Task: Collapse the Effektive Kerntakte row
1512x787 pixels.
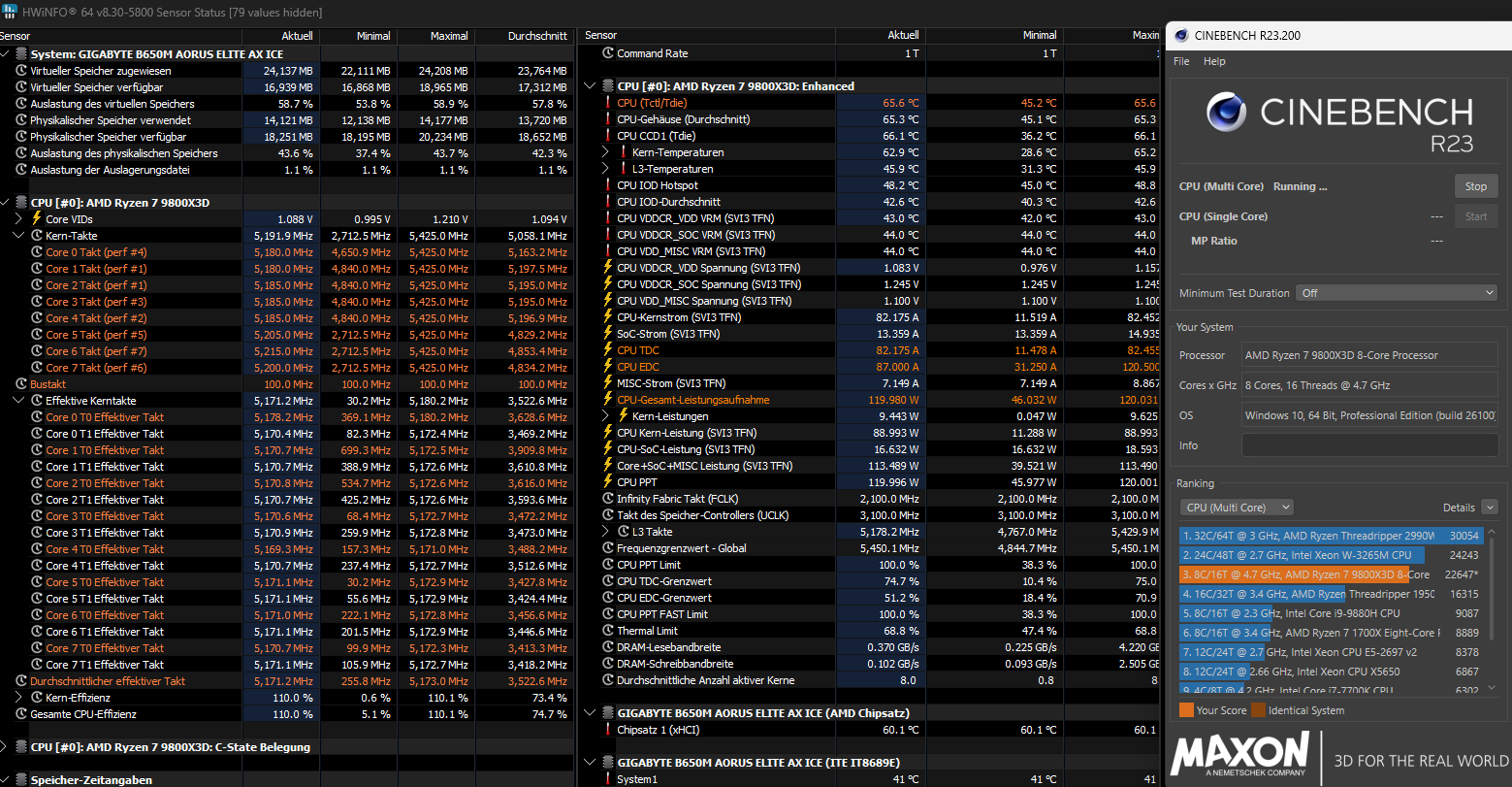Action: [x=19, y=401]
